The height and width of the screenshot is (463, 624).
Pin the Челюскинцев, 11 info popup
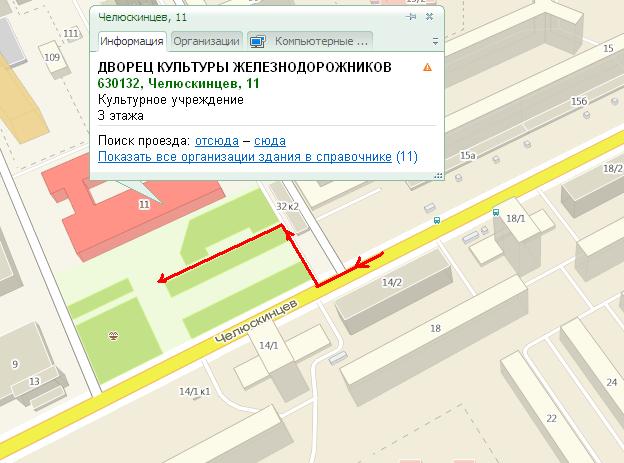coord(411,17)
